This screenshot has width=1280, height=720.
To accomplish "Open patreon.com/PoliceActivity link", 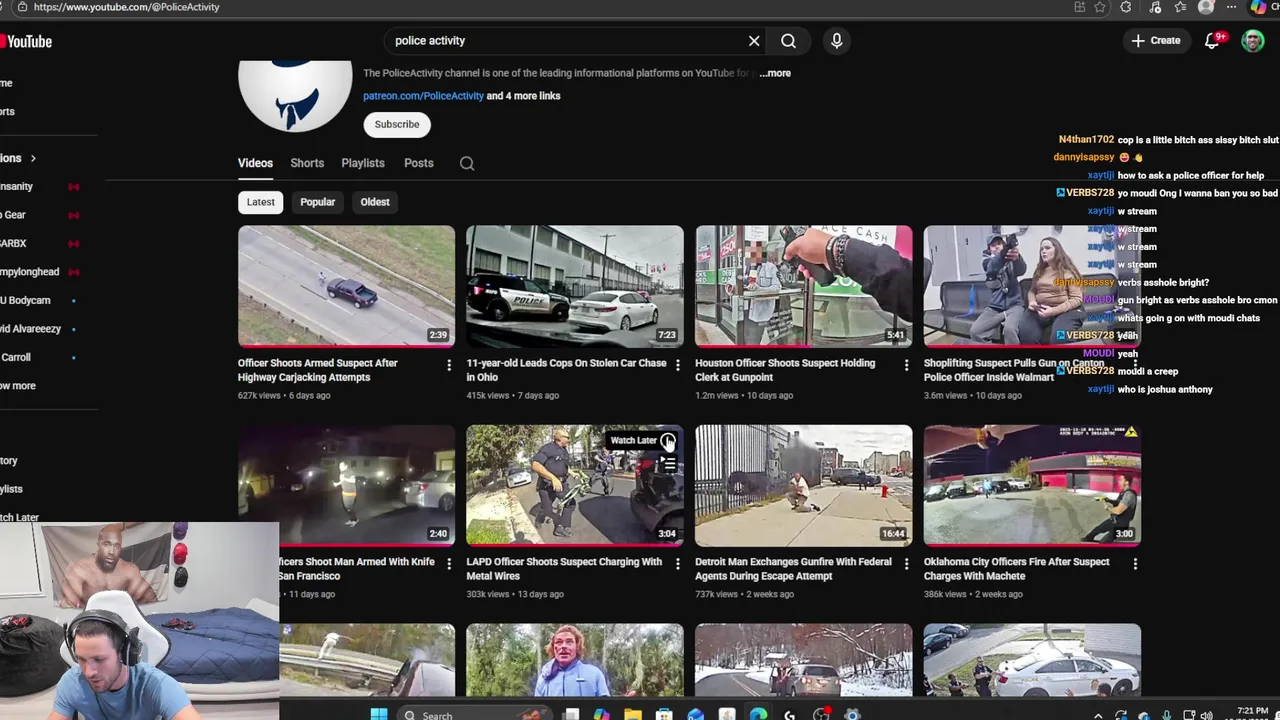I will click(x=423, y=96).
